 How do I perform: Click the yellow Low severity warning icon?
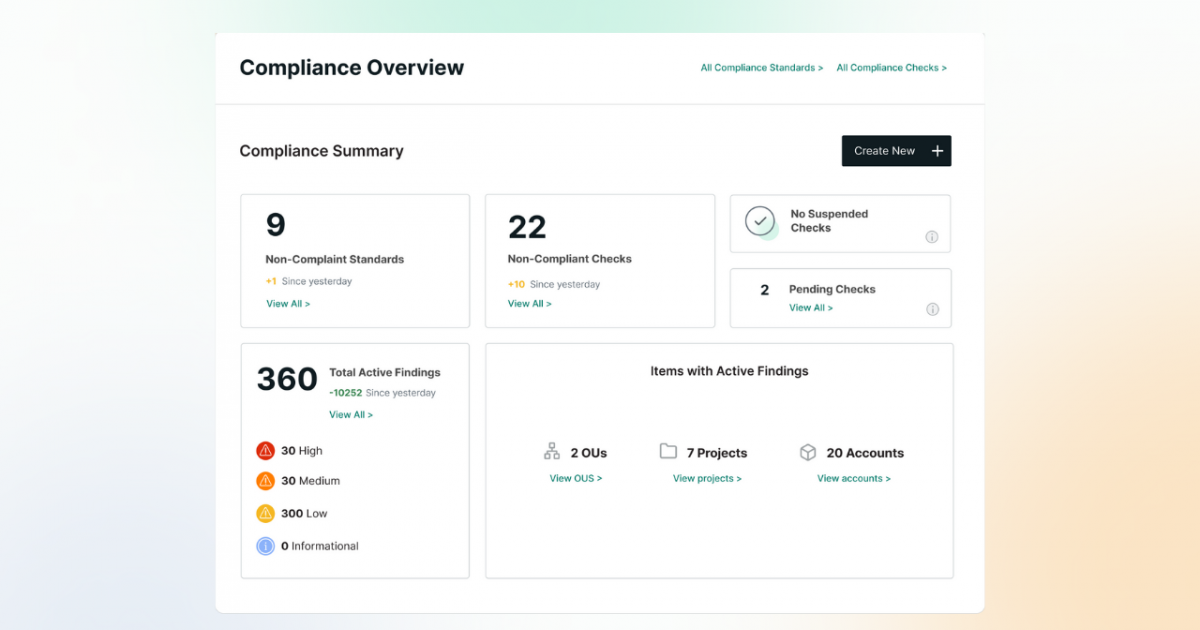265,513
